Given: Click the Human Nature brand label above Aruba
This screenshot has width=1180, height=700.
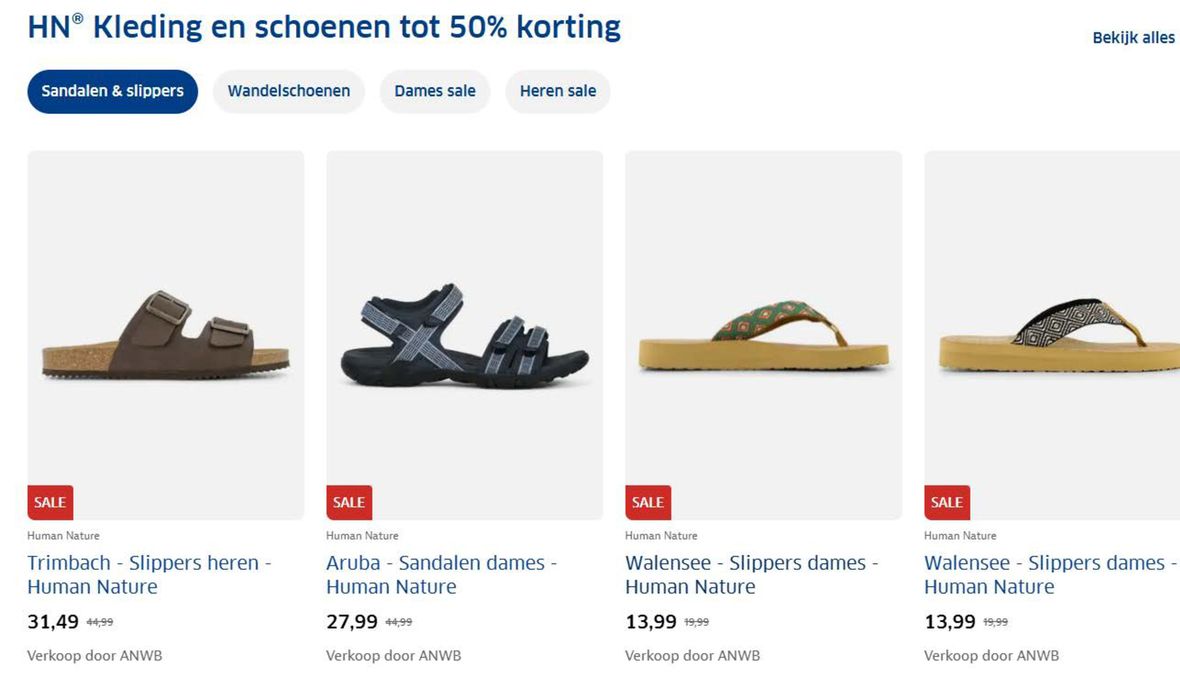Looking at the screenshot, I should tap(362, 536).
